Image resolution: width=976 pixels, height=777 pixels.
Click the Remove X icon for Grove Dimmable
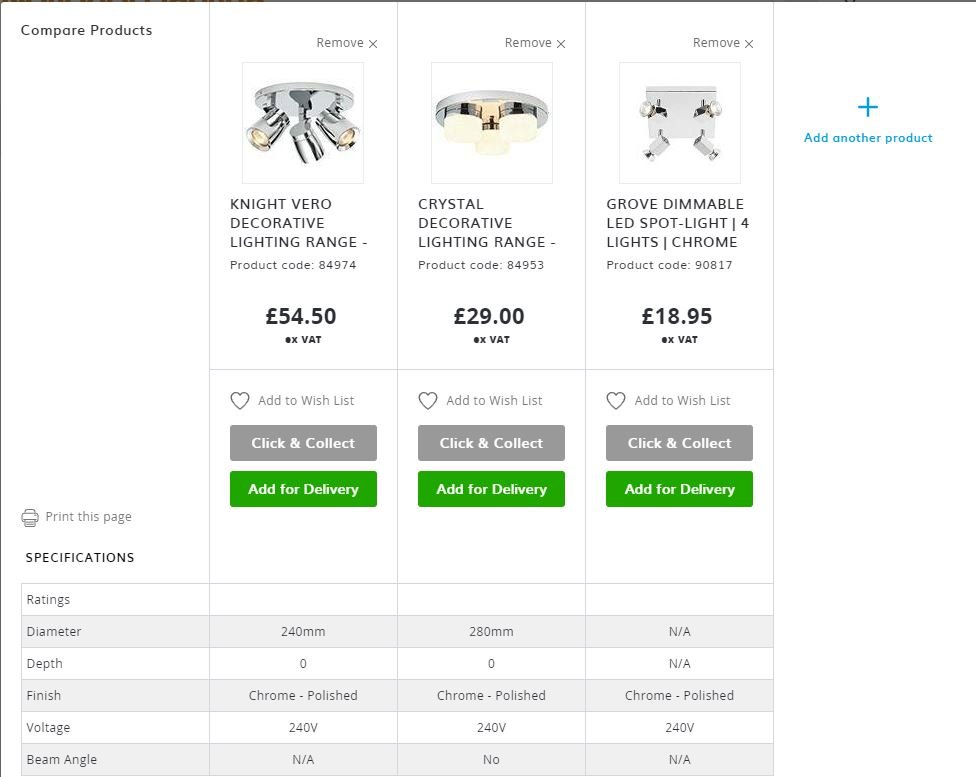coord(749,44)
